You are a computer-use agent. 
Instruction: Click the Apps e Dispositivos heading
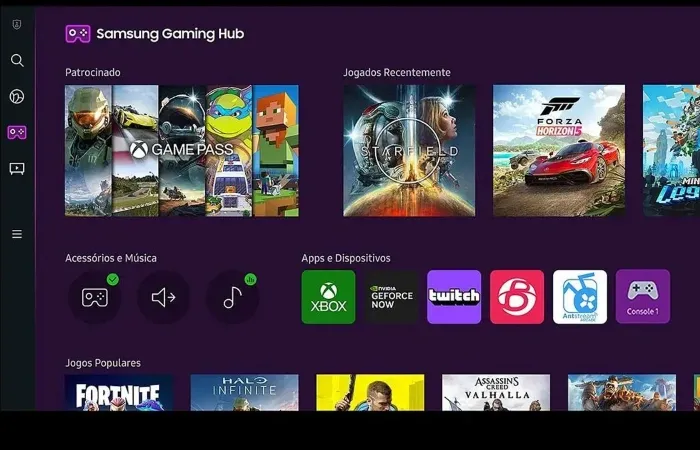[x=346, y=258]
